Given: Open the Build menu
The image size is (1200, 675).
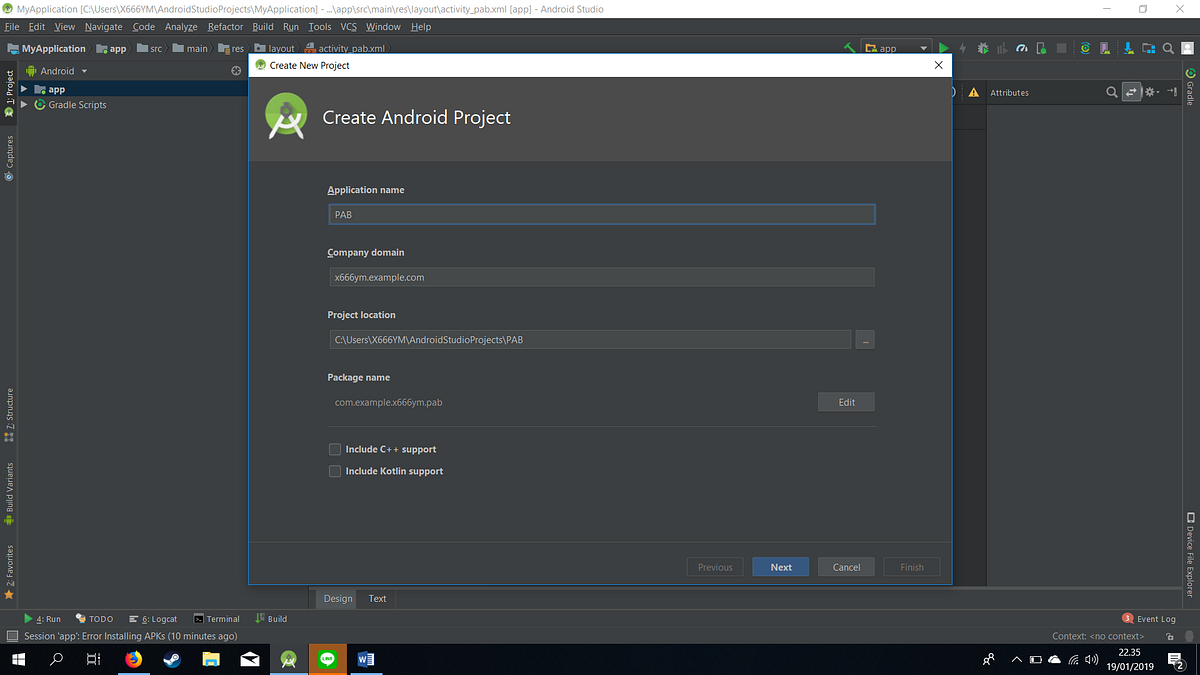Looking at the screenshot, I should point(262,26).
